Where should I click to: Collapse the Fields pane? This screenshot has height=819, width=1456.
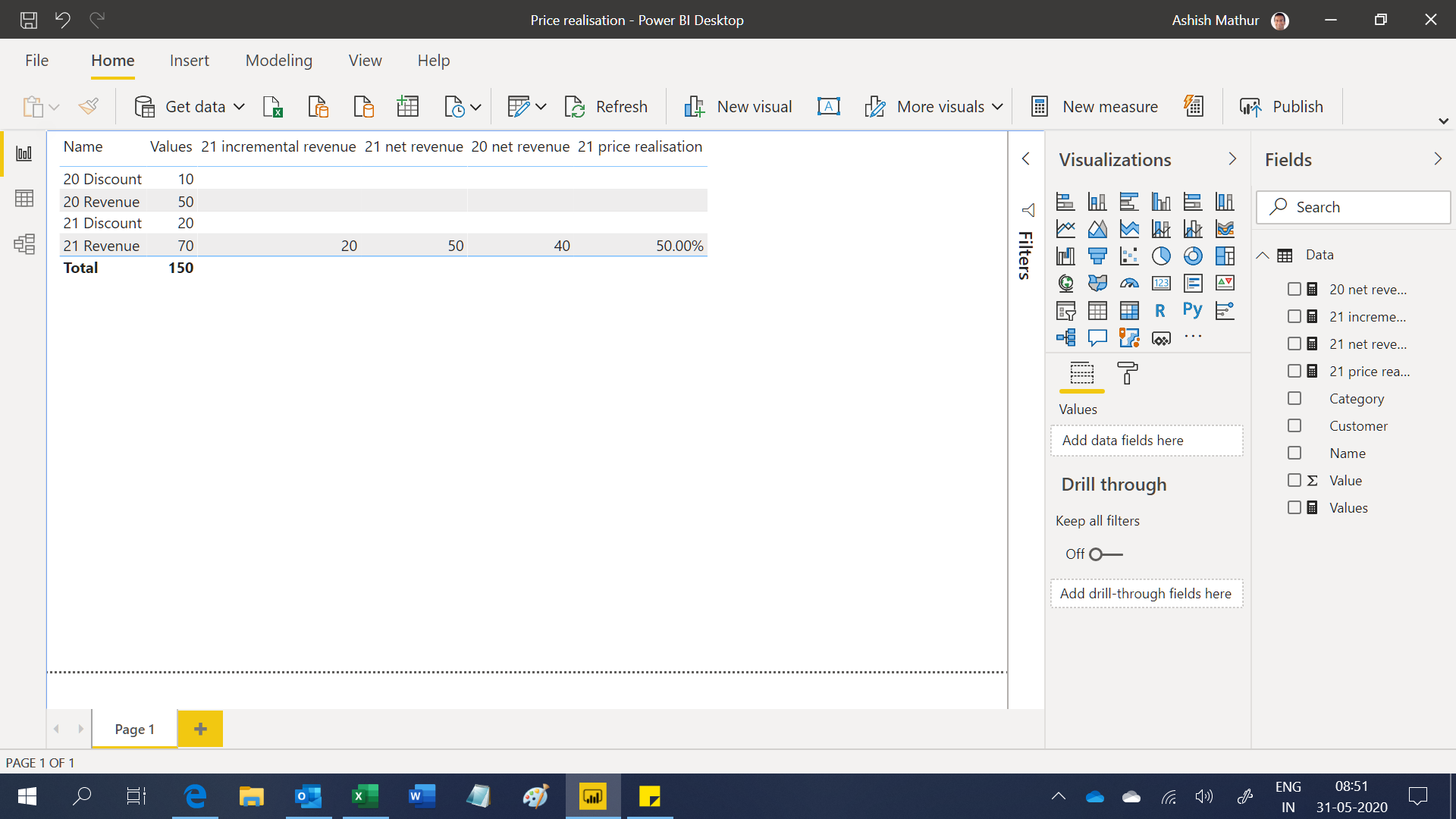(x=1437, y=159)
